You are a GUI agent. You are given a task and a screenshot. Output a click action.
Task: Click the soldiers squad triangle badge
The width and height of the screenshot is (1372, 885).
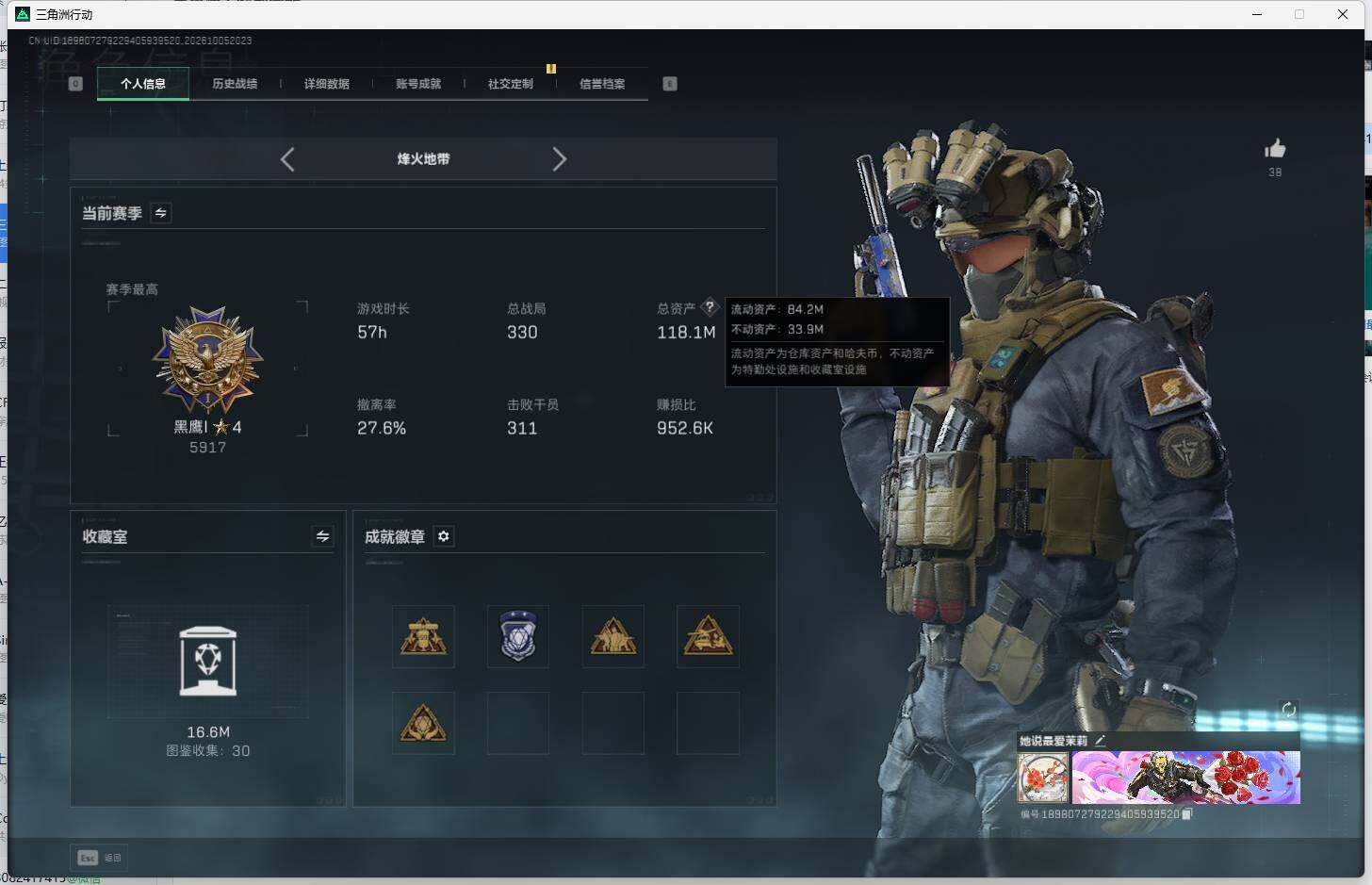pos(613,636)
